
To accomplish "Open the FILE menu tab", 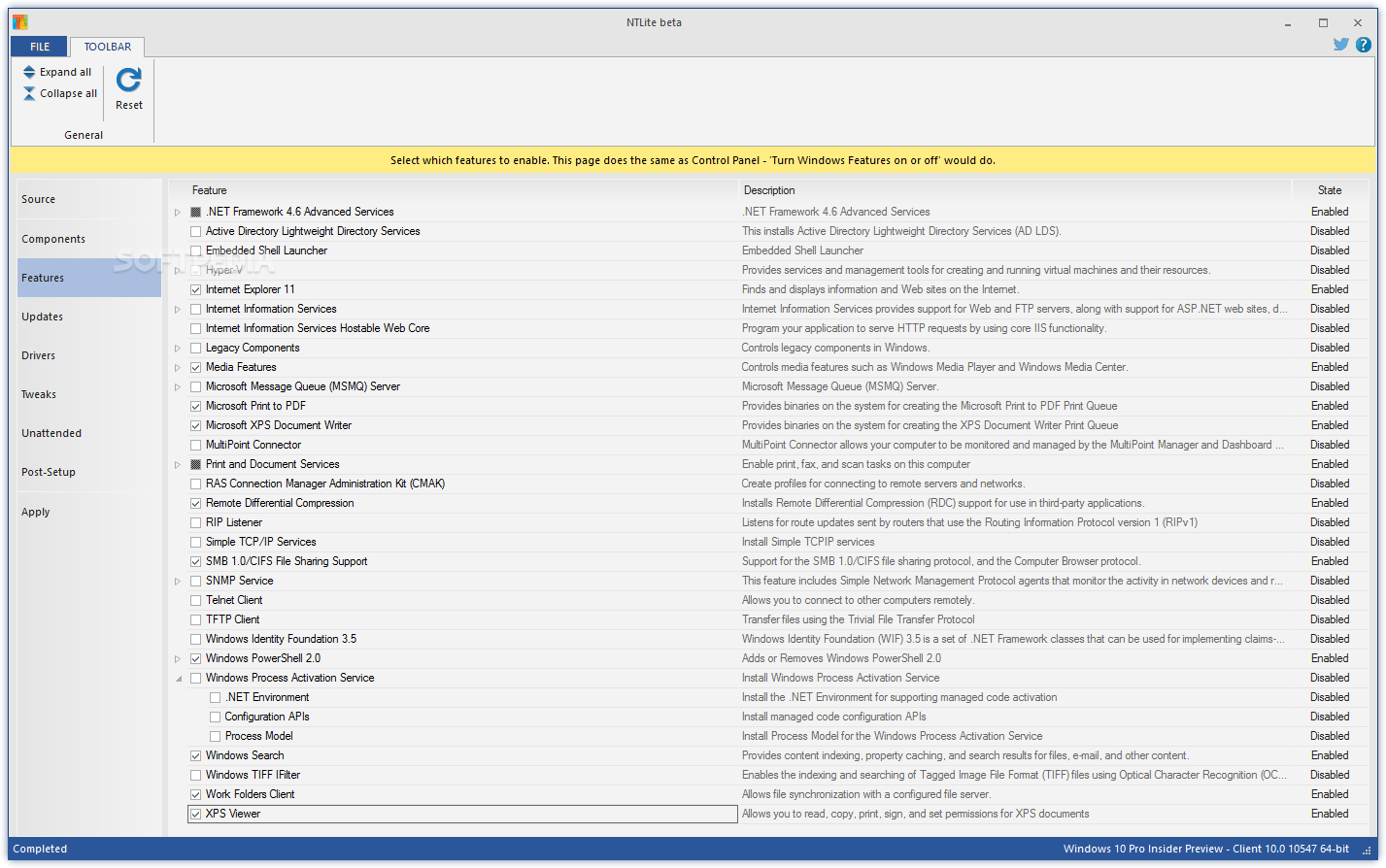I will pyautogui.click(x=40, y=47).
